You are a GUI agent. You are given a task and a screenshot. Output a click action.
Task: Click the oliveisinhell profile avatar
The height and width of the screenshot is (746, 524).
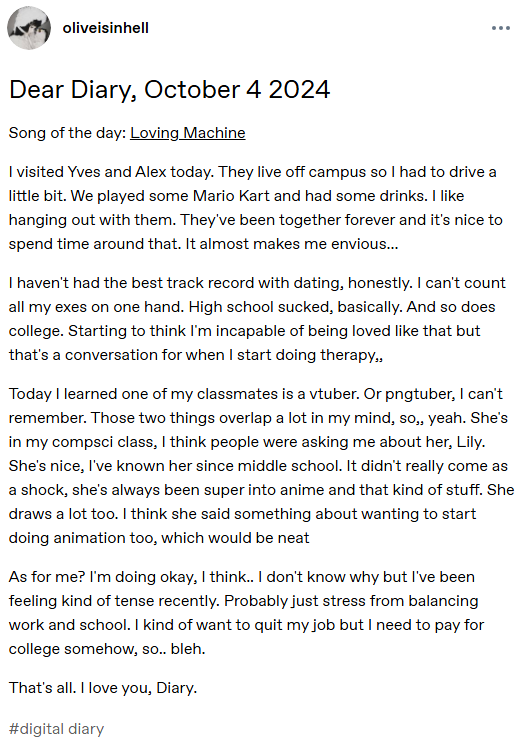[x=29, y=28]
